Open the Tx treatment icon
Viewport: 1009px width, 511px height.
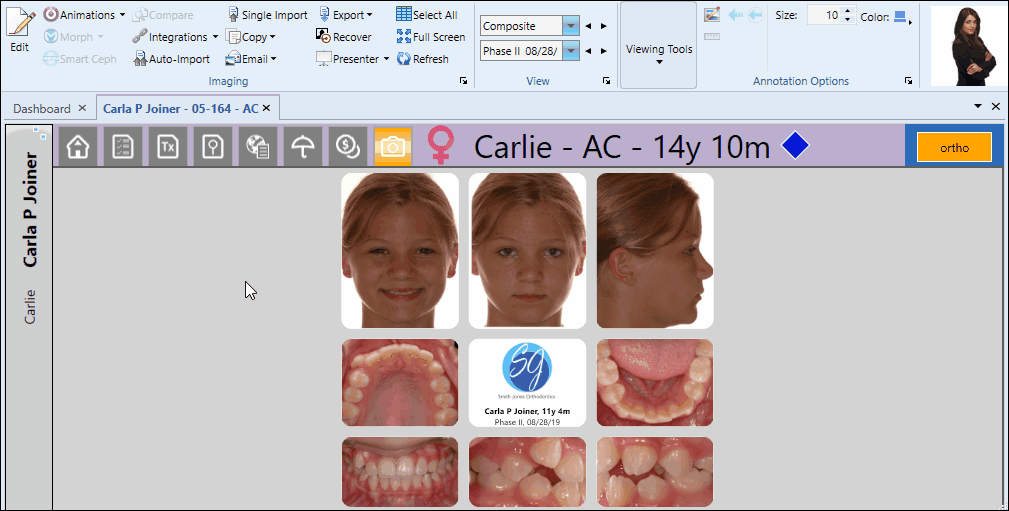(x=166, y=146)
